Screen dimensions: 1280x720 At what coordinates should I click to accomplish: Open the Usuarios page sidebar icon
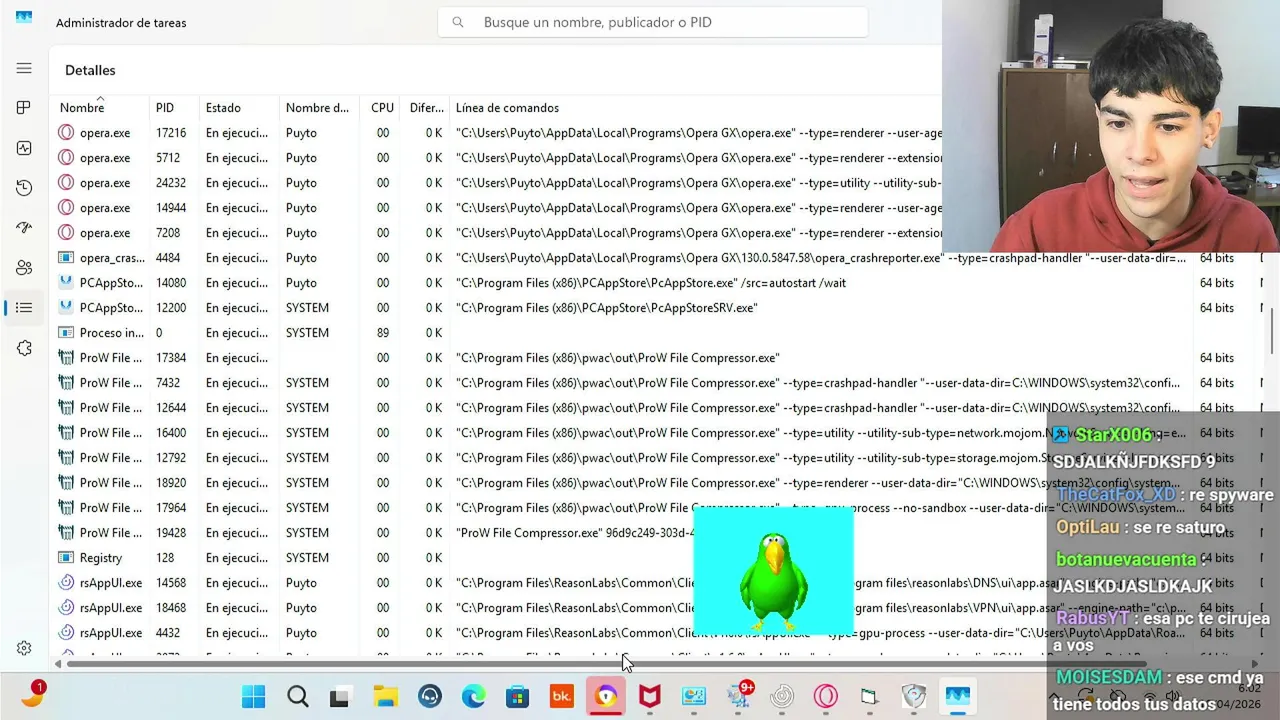24,268
